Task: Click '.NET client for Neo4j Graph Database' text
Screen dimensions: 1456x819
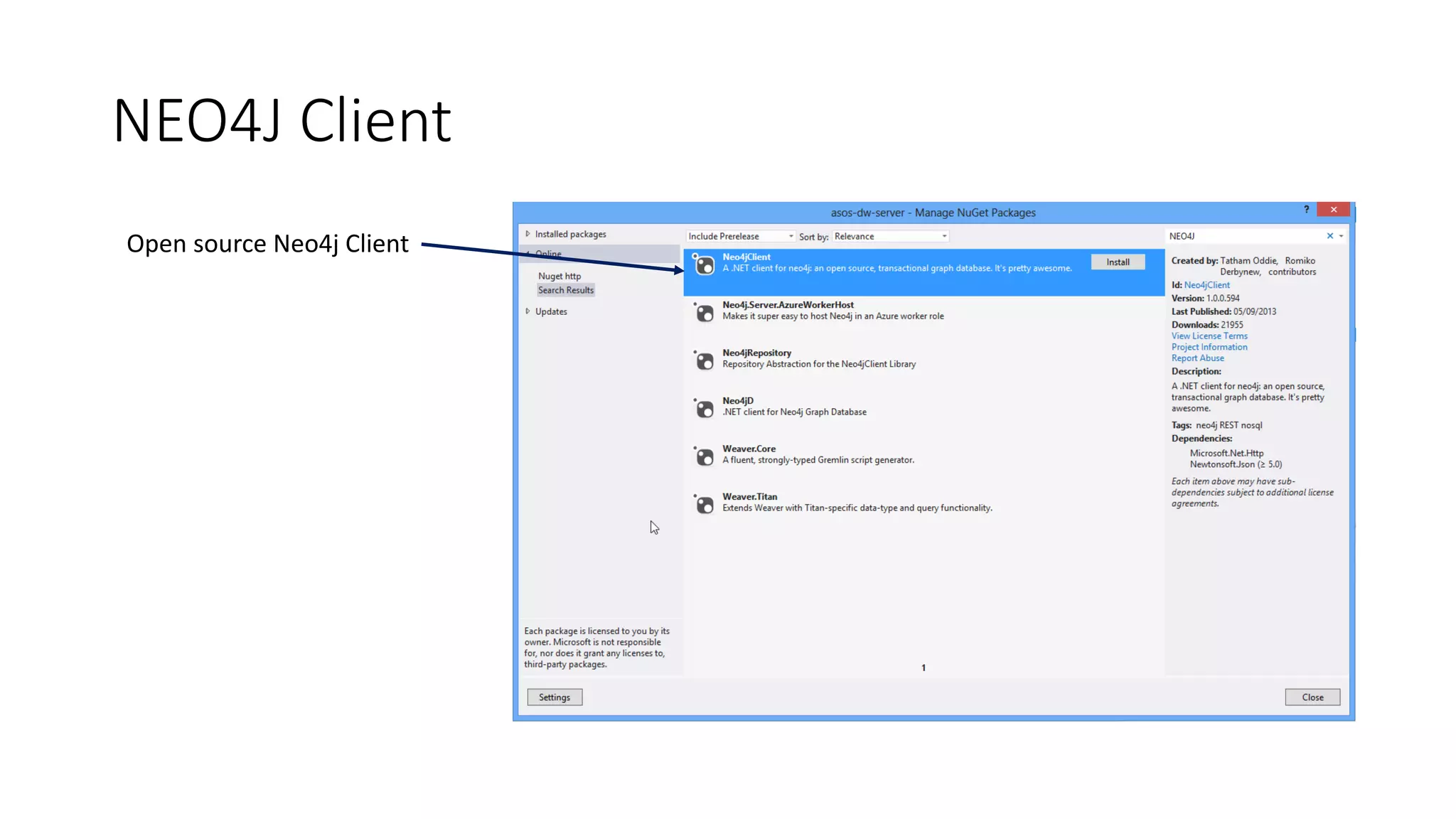Action: coord(794,412)
